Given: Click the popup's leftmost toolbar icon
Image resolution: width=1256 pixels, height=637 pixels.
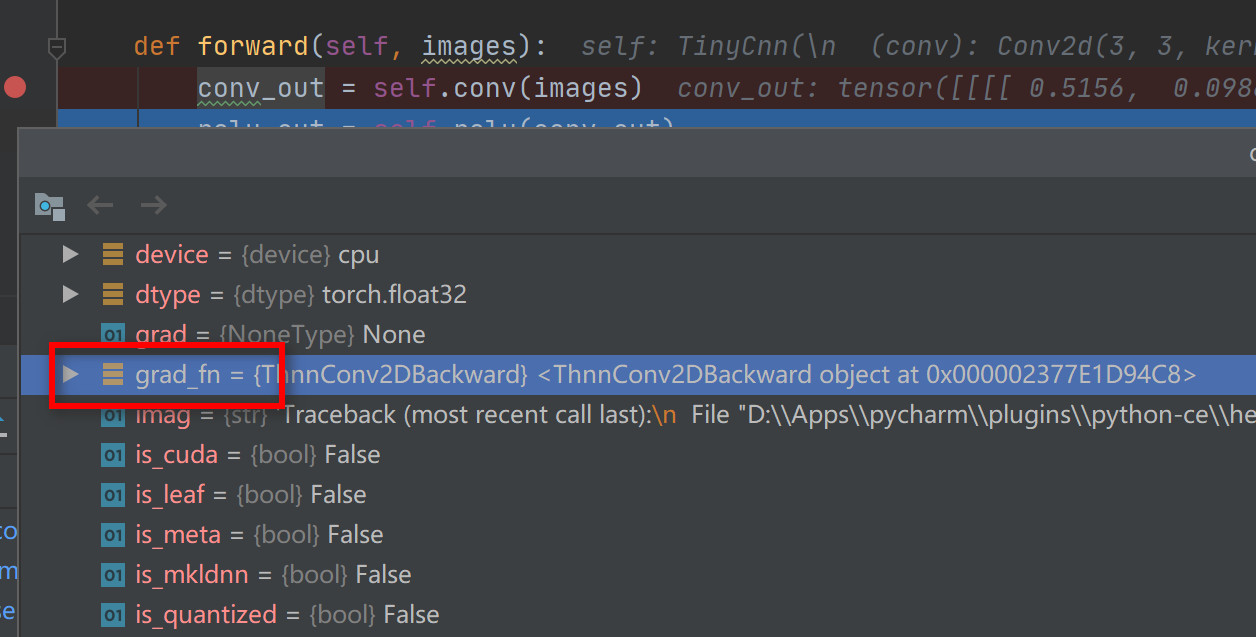Looking at the screenshot, I should click(49, 206).
